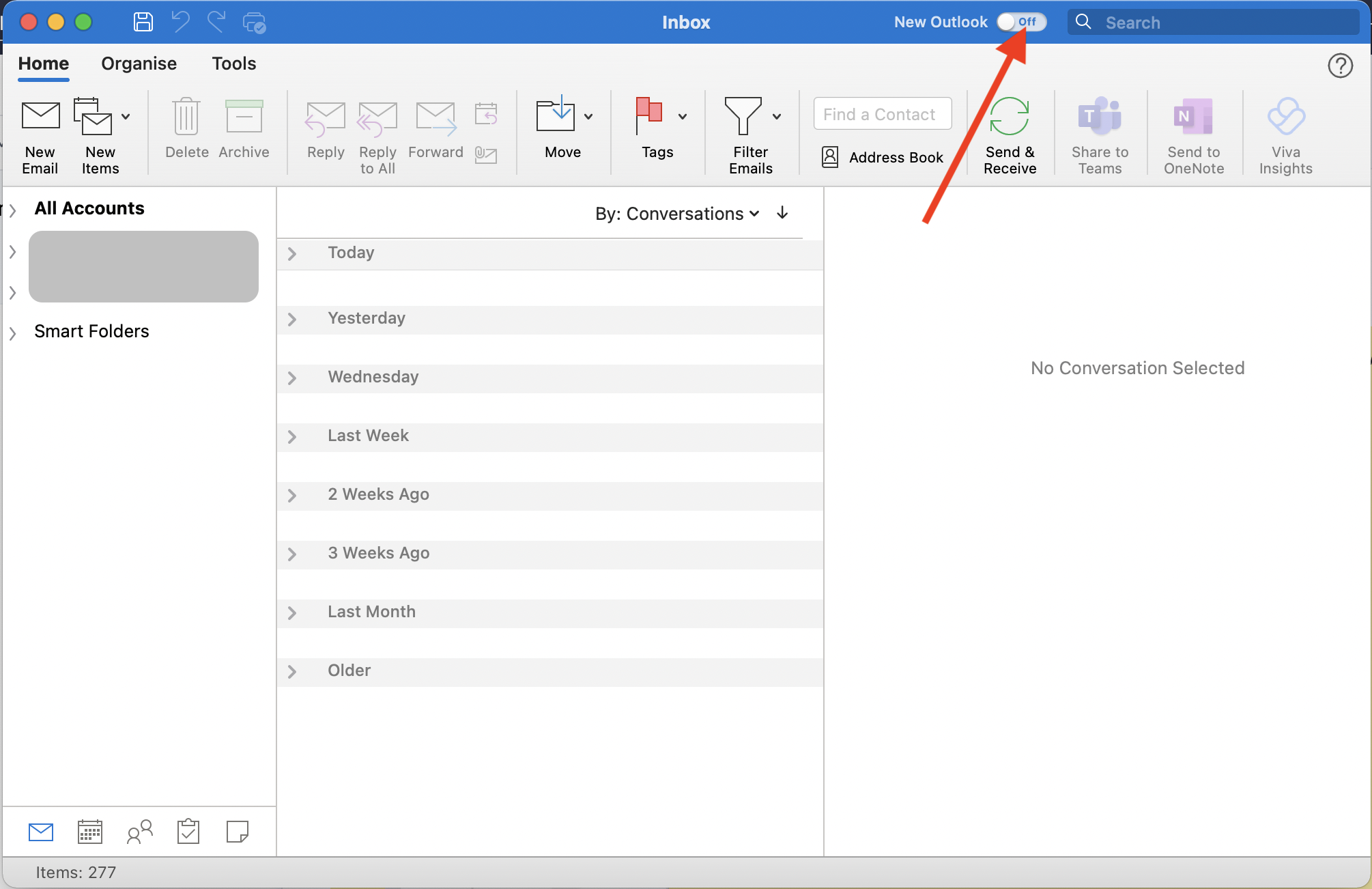Expand the Smart Folders tree item
The height and width of the screenshot is (889, 1372).
click(12, 333)
